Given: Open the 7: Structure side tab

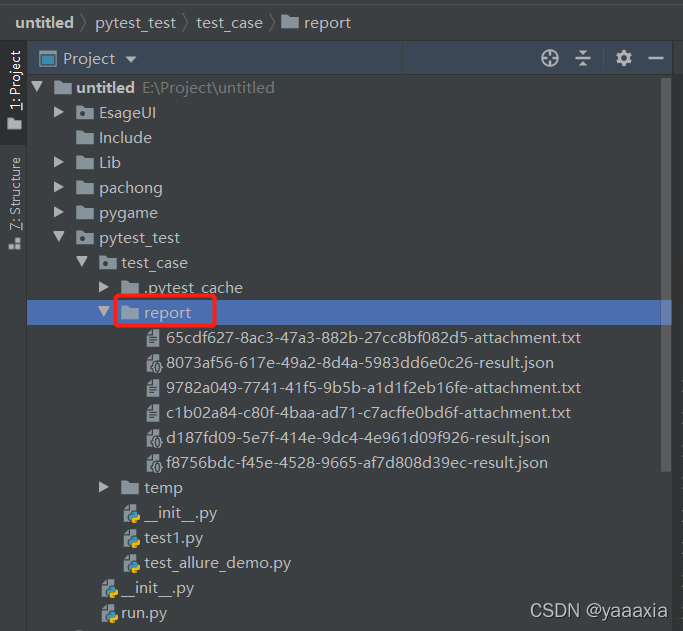Looking at the screenshot, I should pyautogui.click(x=14, y=203).
